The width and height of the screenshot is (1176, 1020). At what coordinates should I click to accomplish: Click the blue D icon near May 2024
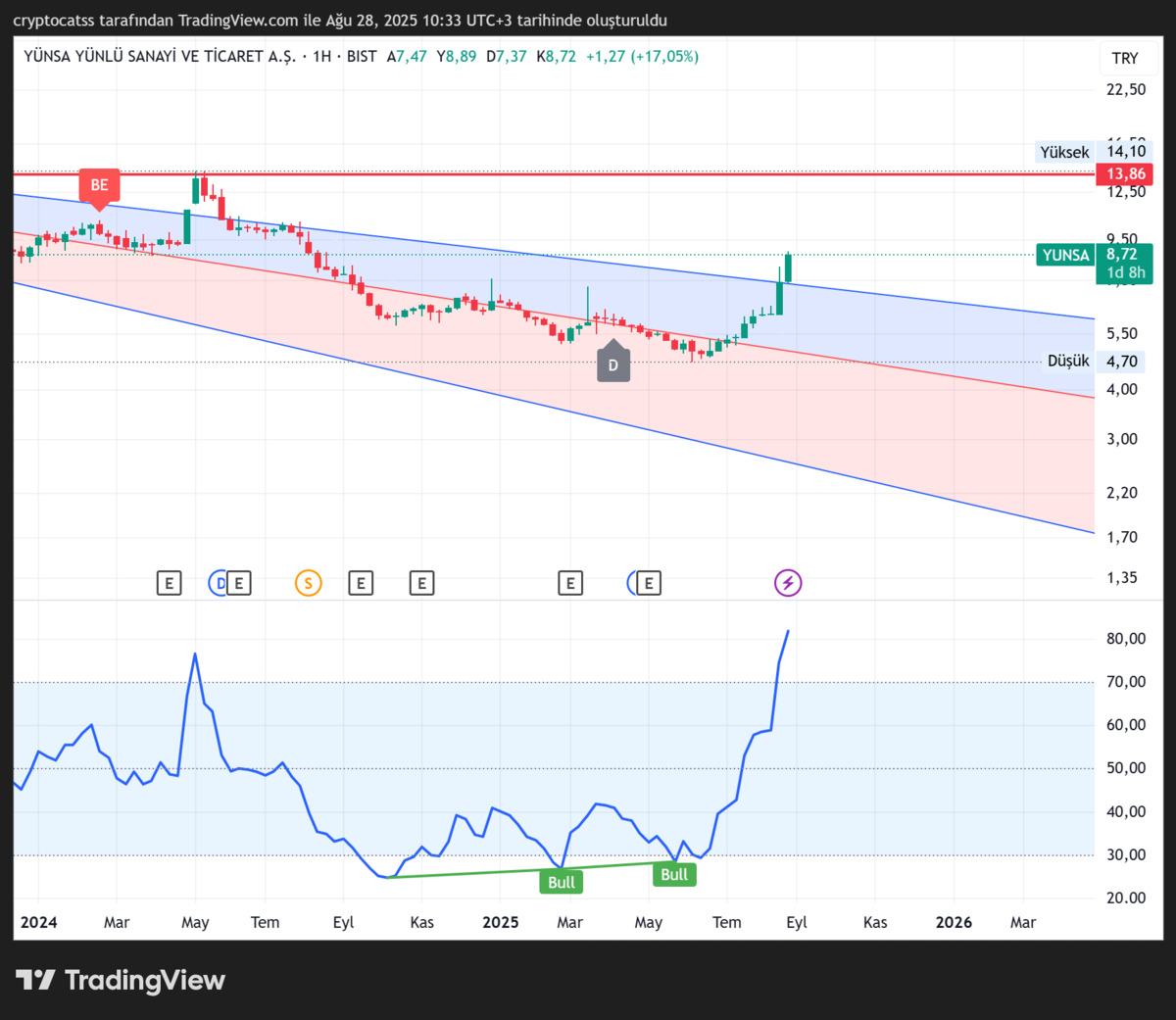click(219, 584)
